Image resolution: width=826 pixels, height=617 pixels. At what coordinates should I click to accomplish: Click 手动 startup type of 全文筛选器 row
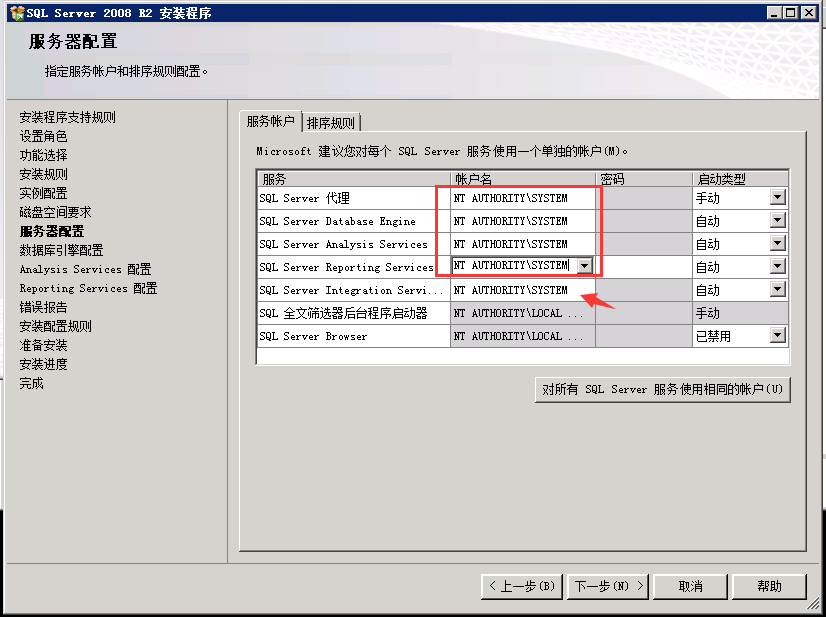tap(740, 313)
